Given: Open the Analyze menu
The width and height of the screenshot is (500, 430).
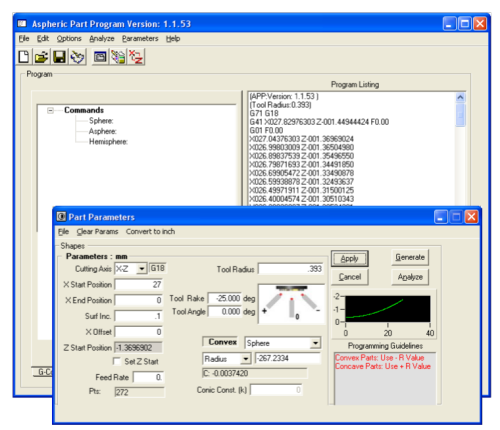Looking at the screenshot, I should click(x=102, y=39).
